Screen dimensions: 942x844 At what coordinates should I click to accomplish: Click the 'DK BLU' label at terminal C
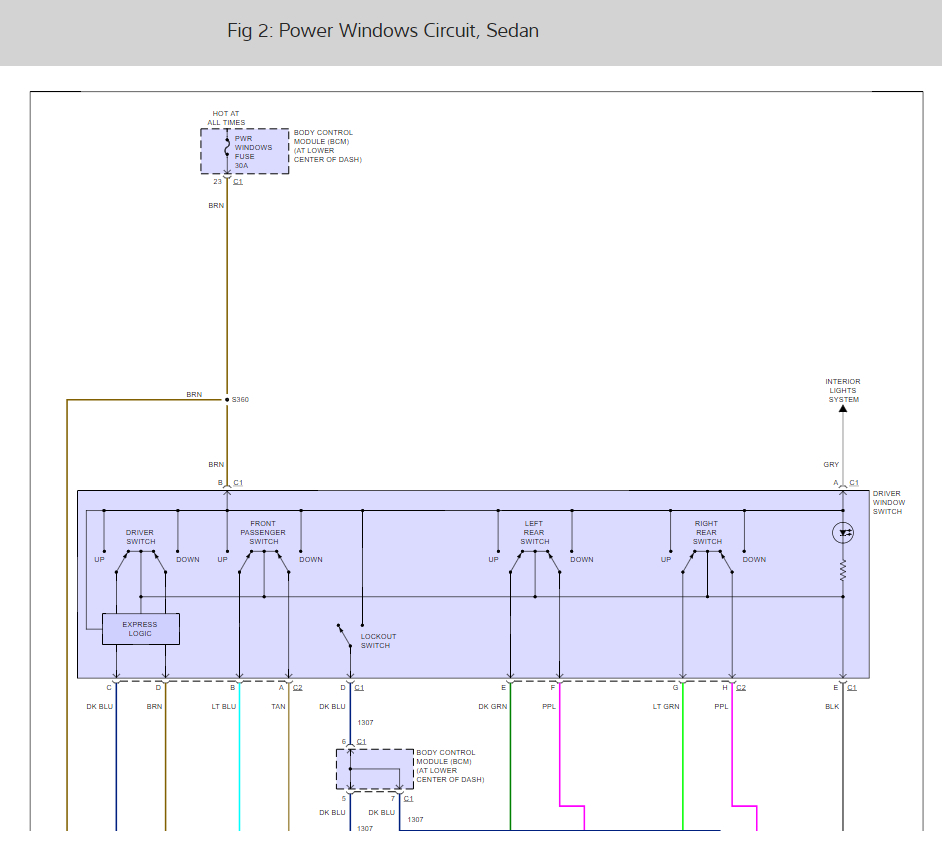(x=100, y=706)
